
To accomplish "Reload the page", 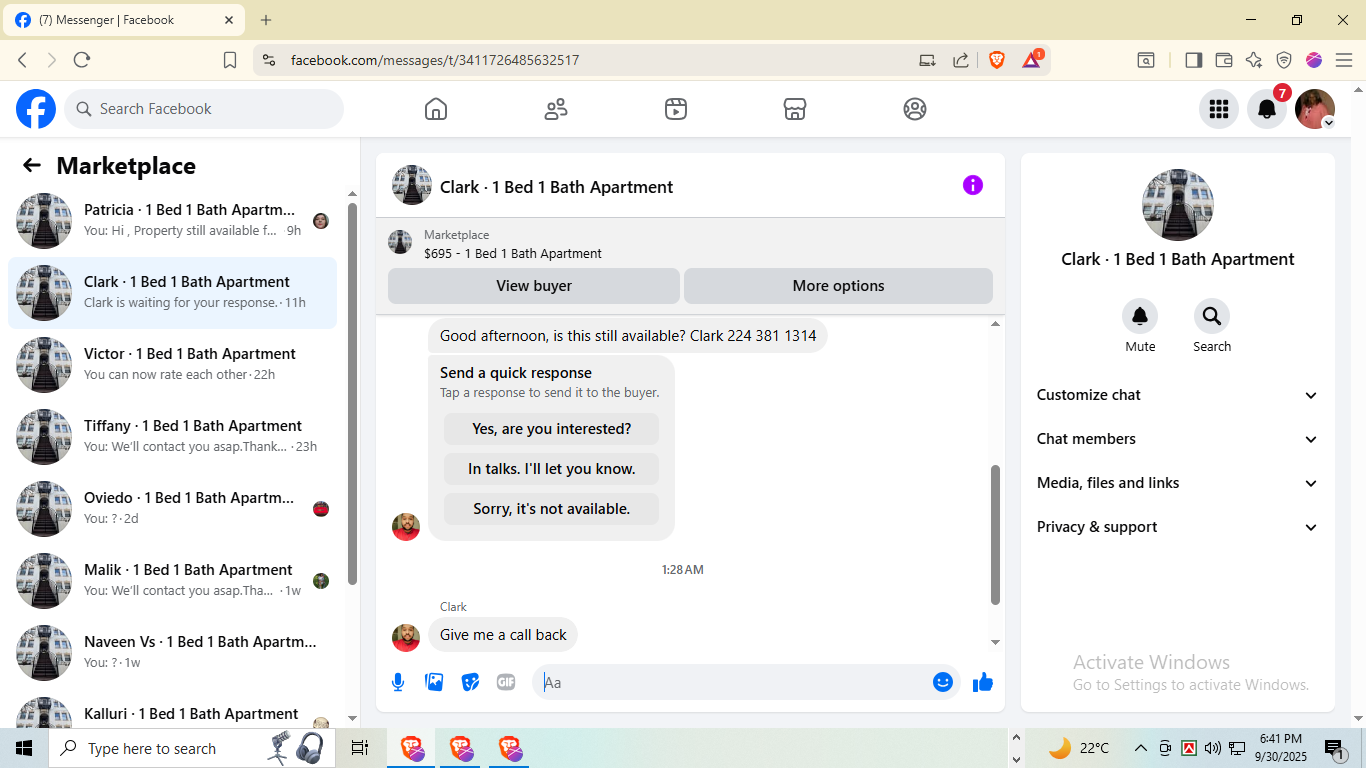I will point(82,60).
